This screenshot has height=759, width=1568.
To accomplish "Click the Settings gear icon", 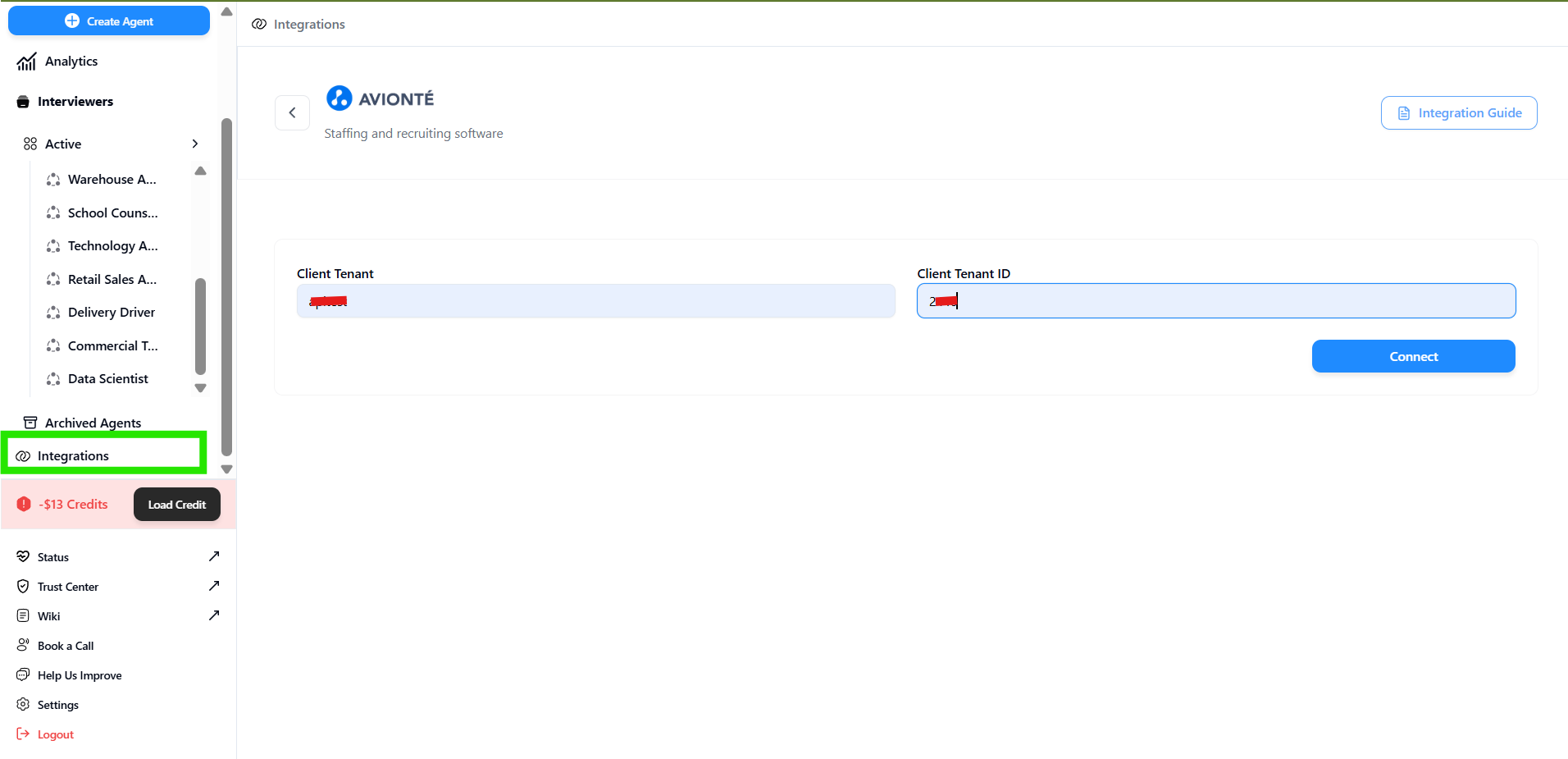I will pos(23,705).
